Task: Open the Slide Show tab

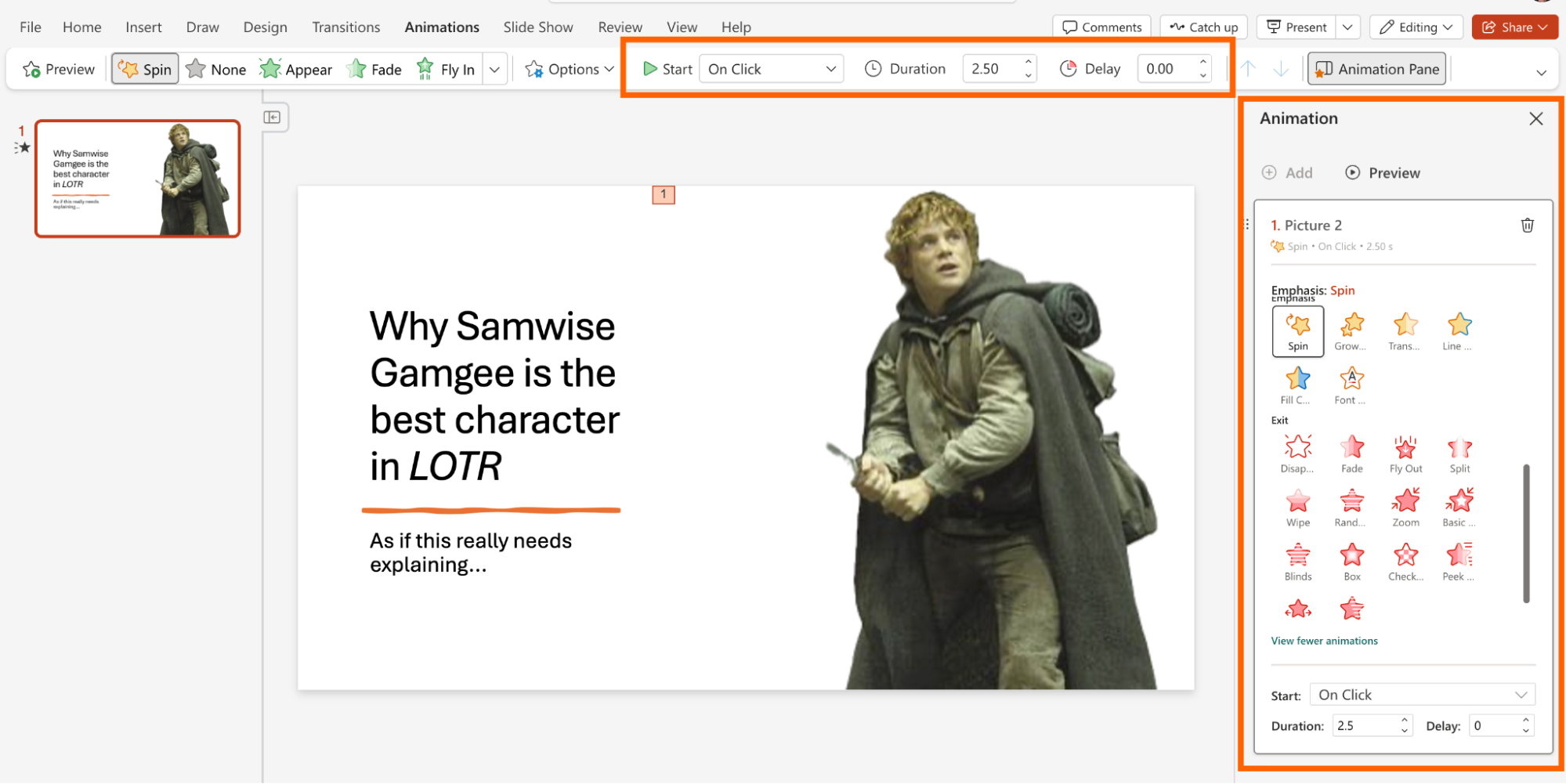Action: (538, 27)
